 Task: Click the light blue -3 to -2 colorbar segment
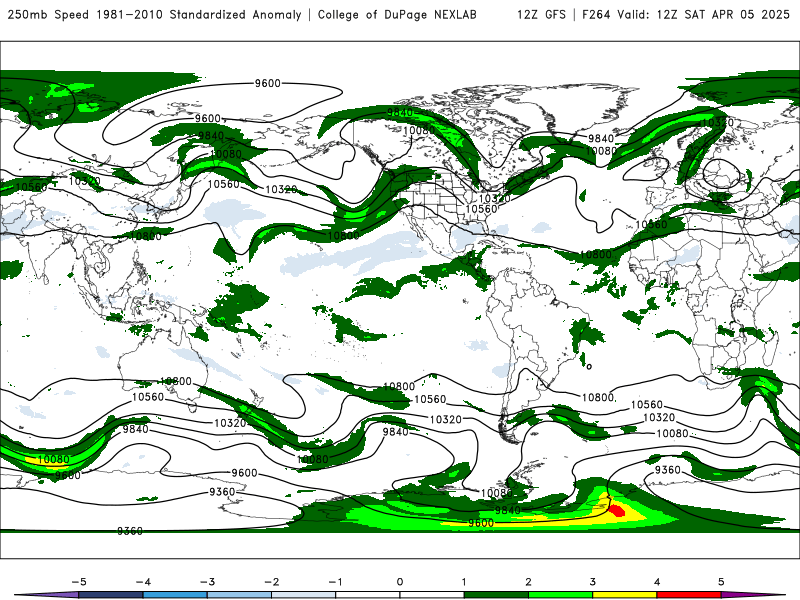pyautogui.click(x=239, y=595)
